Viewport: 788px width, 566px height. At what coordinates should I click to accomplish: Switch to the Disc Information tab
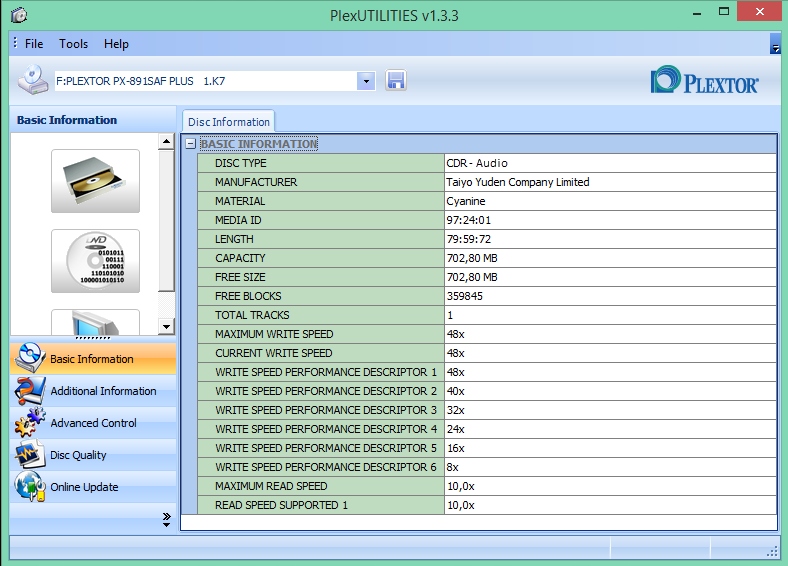pos(228,122)
